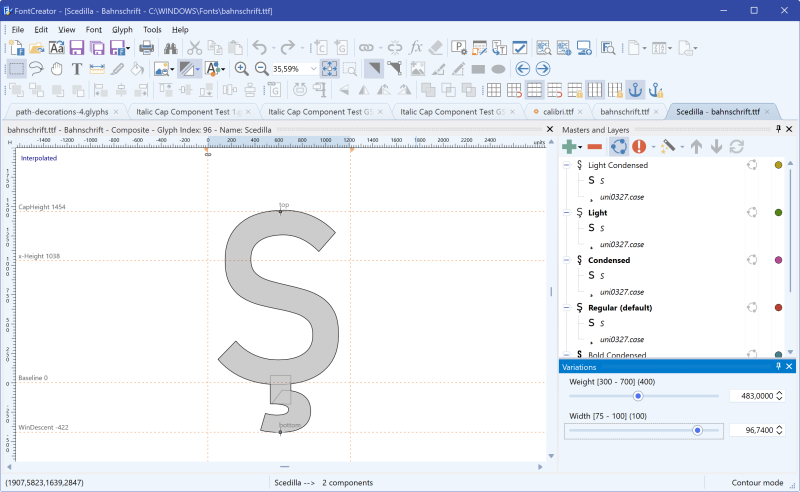Open font preview search icon
The image size is (800, 492).
[608, 48]
